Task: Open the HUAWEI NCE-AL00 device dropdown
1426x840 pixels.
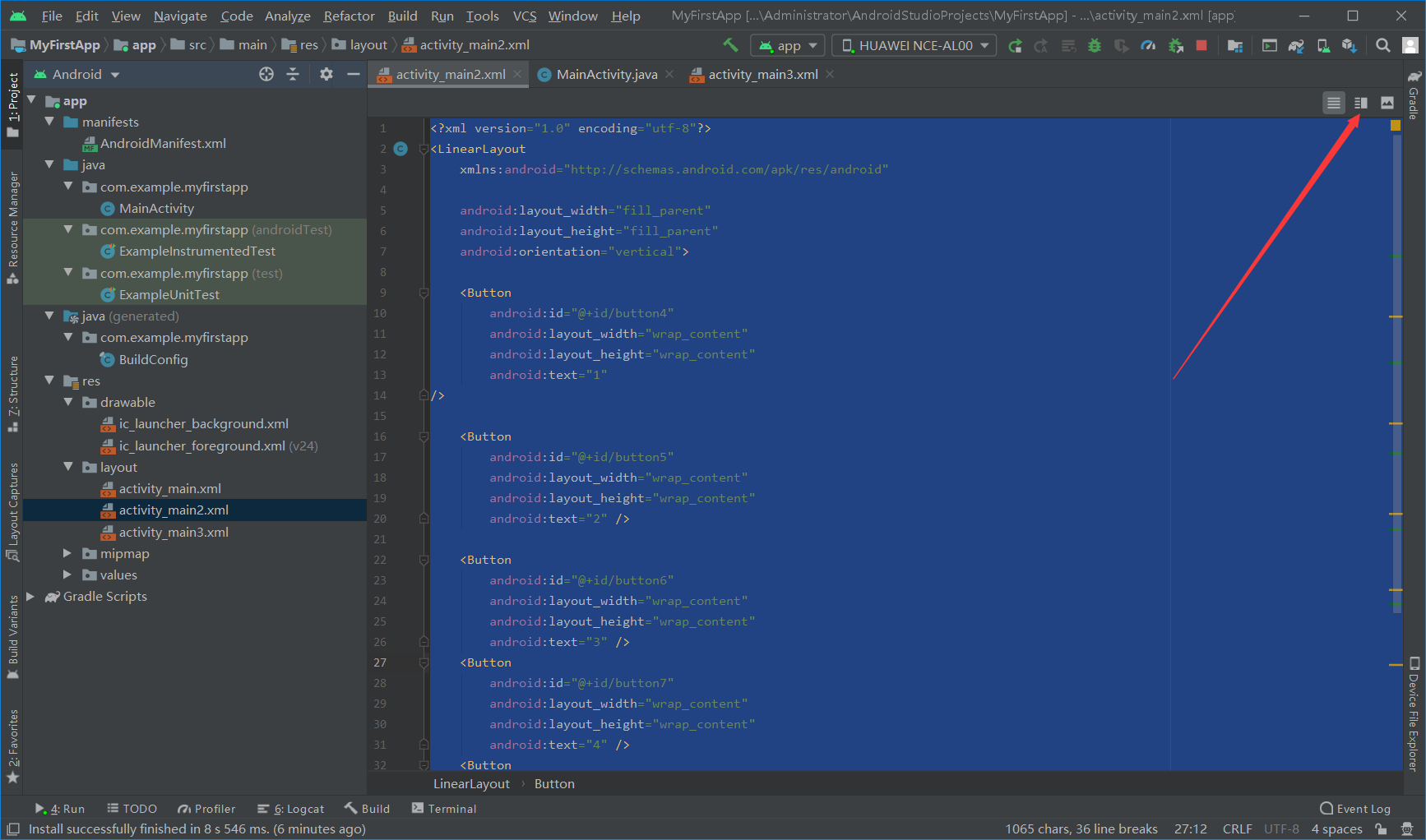Action: click(x=914, y=45)
